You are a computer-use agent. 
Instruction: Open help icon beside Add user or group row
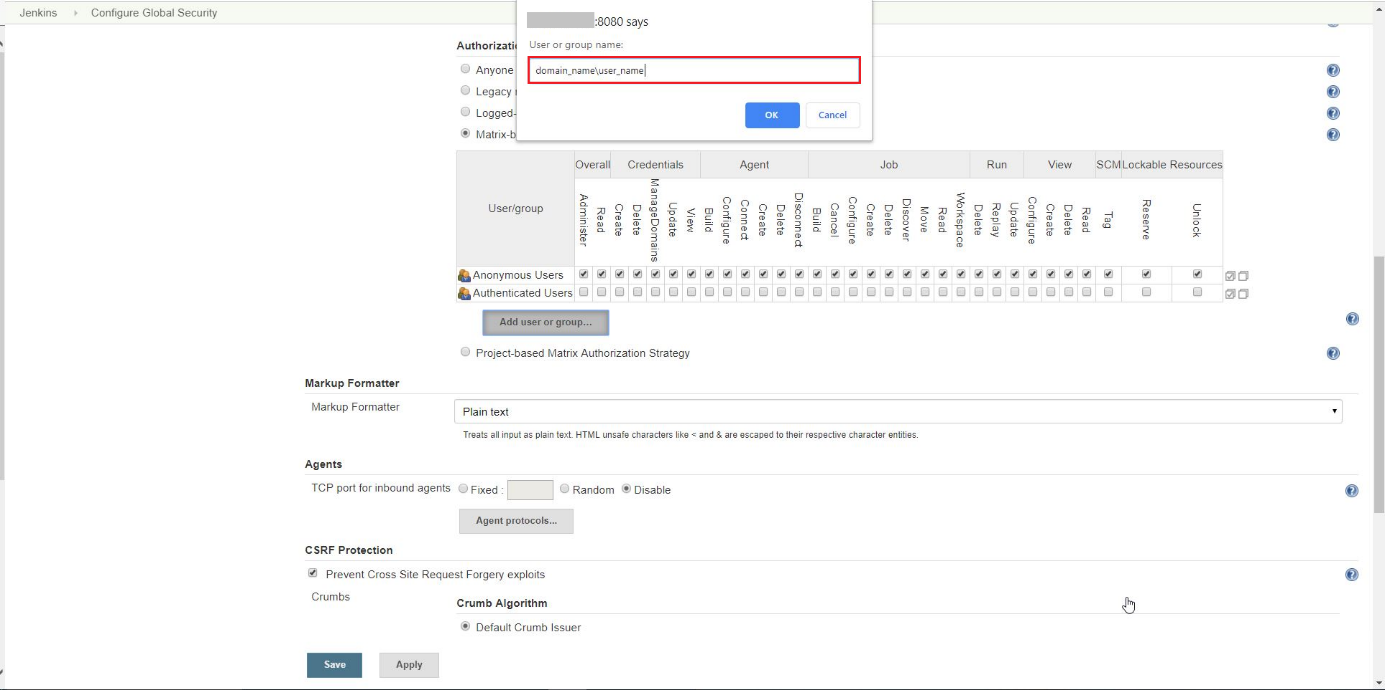point(1352,319)
